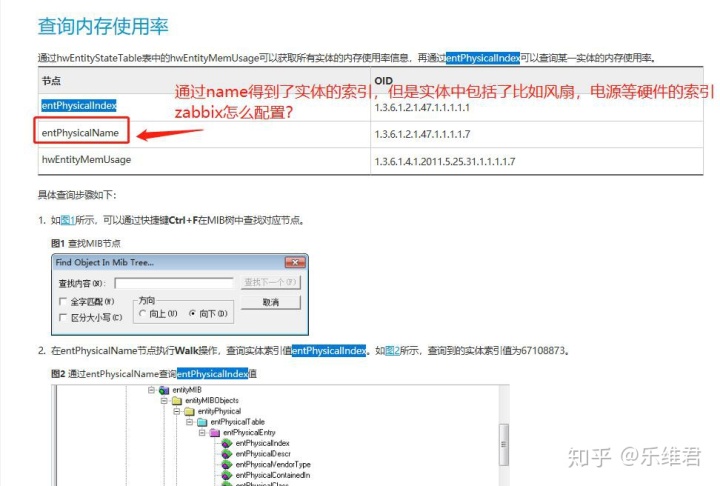The height and width of the screenshot is (486, 720).
Task: Collapse the entityPhysical tree node
Action: [177, 412]
